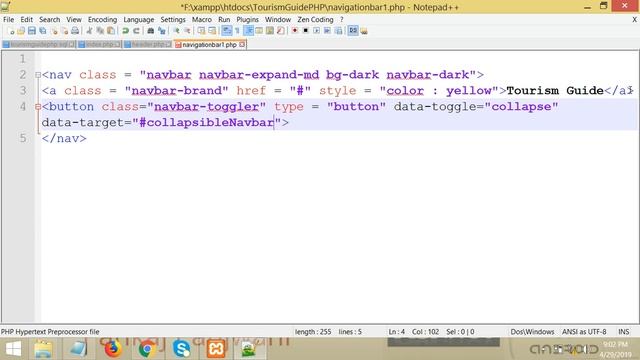Collapse the button fold on line 4
640x360 pixels.
(x=38, y=107)
